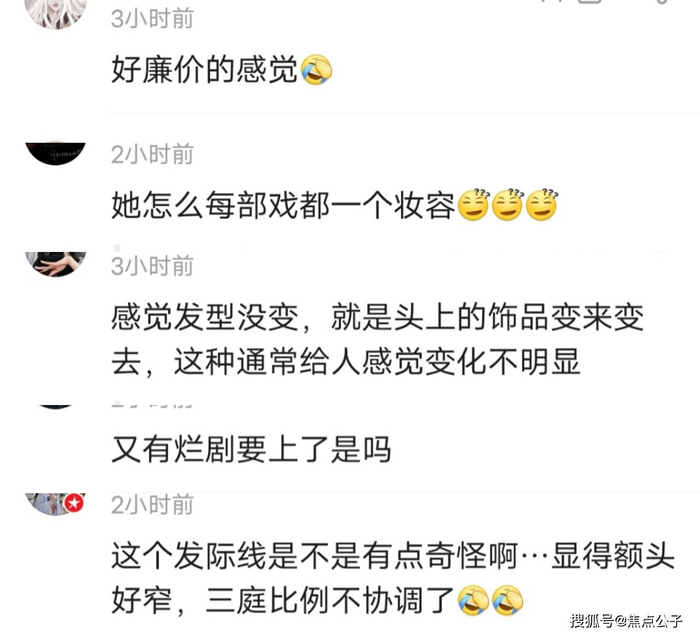Select the comment 好廉价的感觉
The height and width of the screenshot is (636, 700).
pyautogui.click(x=204, y=70)
